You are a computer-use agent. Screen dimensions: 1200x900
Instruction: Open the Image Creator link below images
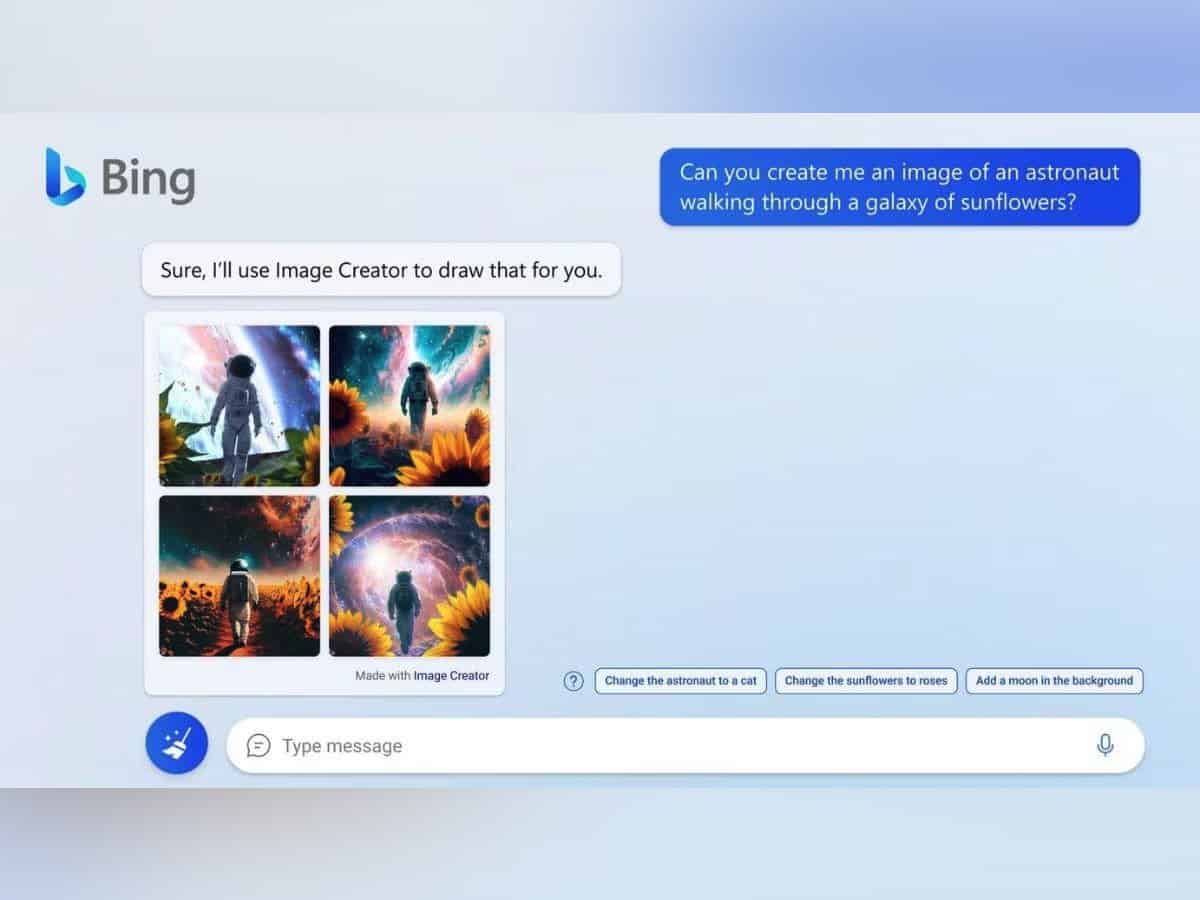coord(452,676)
